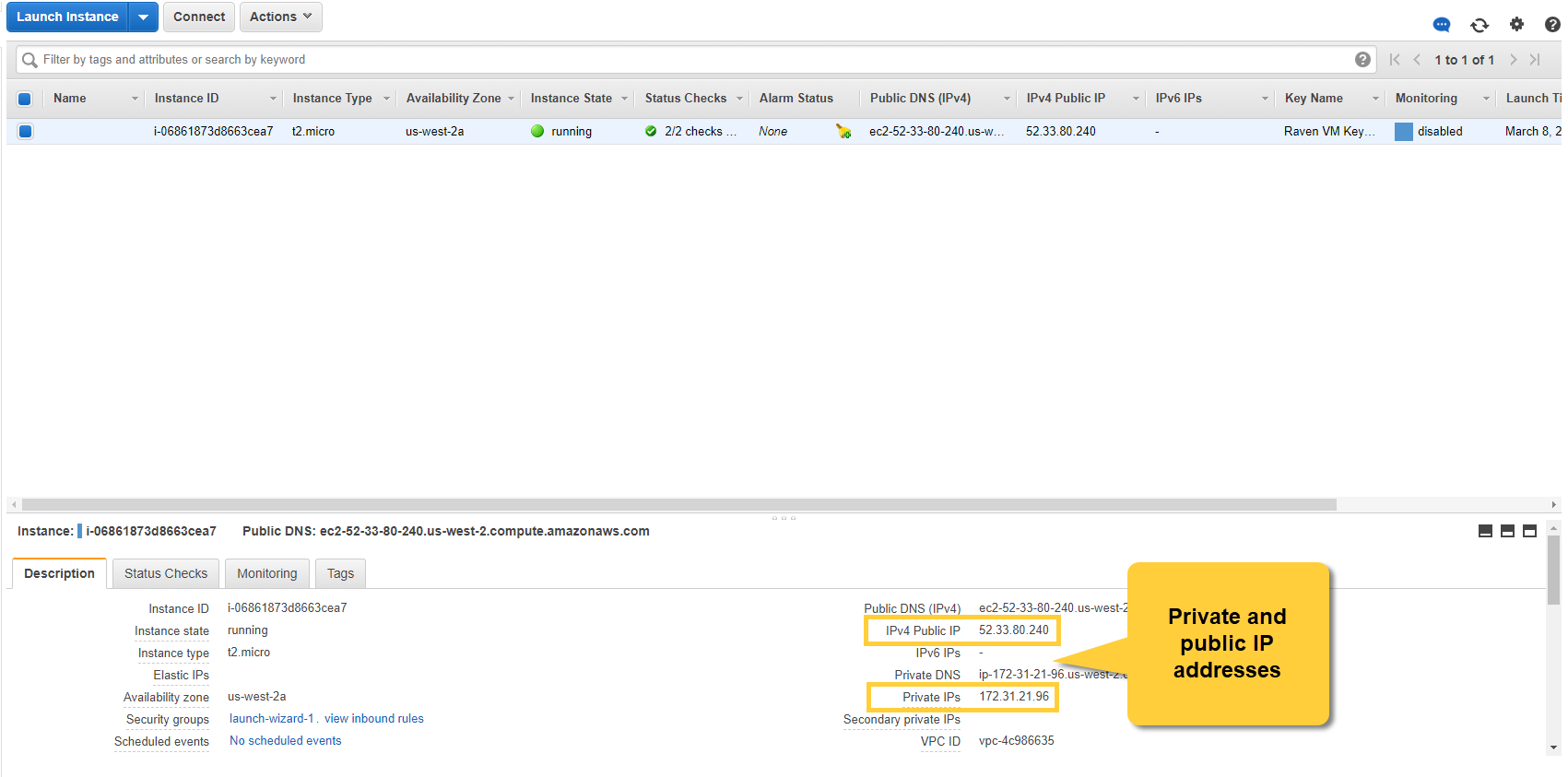Viewport: 1568px width, 777px height.
Task: Select the t2.micro instance type cell
Action: (x=313, y=131)
